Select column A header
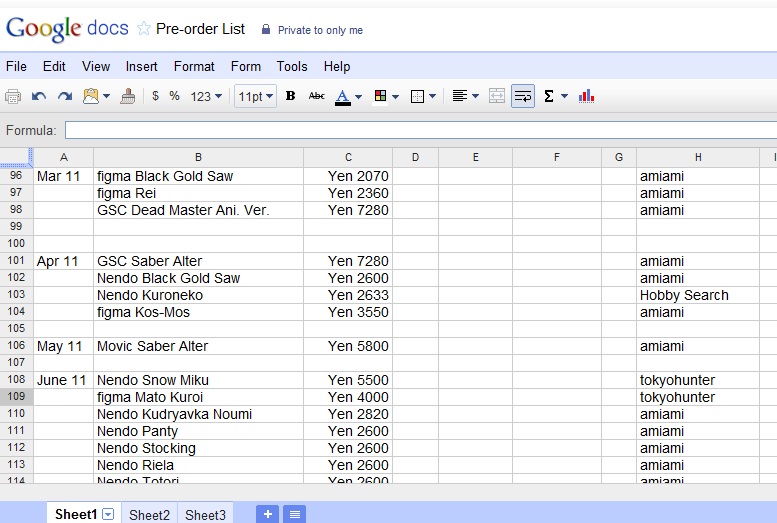This screenshot has height=523, width=777. 63,157
